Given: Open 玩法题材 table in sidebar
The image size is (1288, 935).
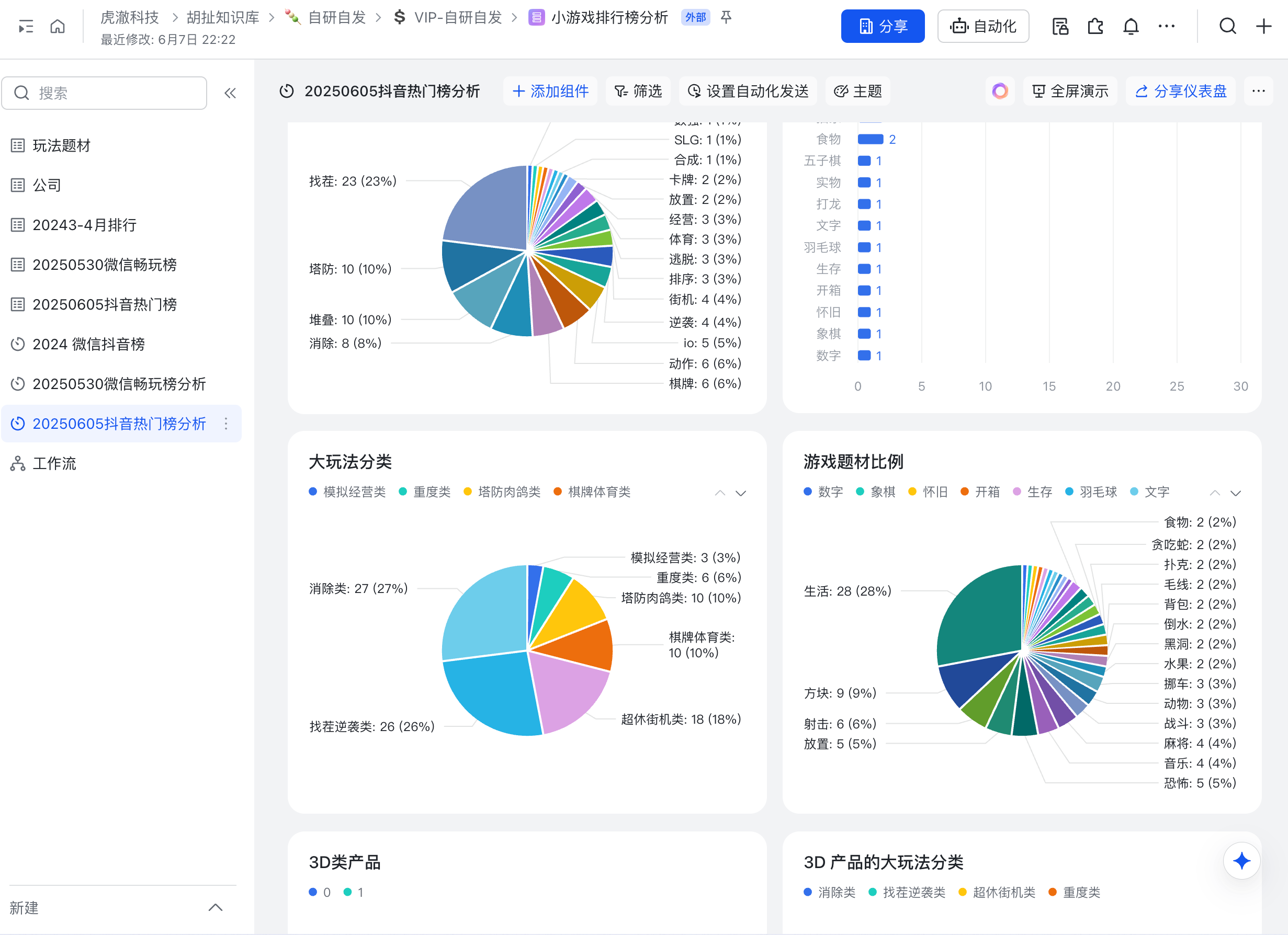Looking at the screenshot, I should pos(121,145).
